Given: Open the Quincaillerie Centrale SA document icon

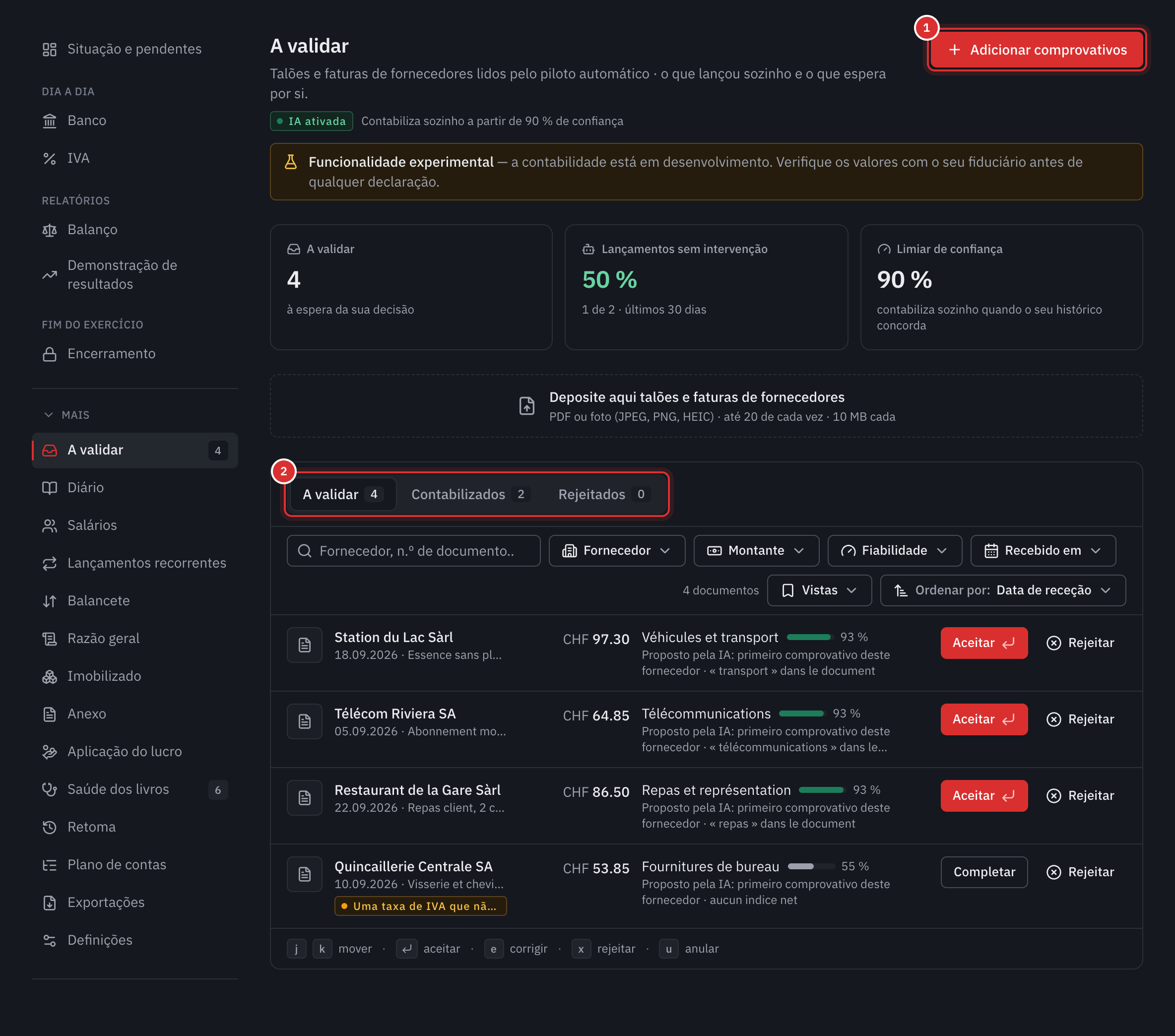Looking at the screenshot, I should pos(305,874).
